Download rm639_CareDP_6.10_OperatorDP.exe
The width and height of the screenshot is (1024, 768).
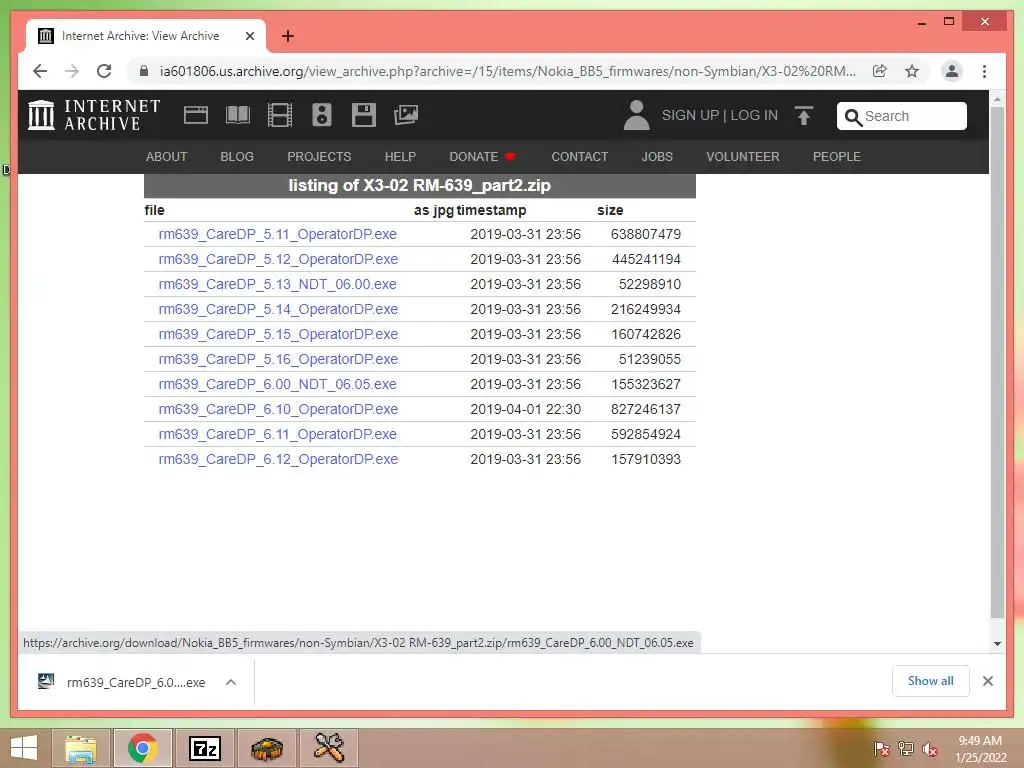pyautogui.click(x=278, y=409)
